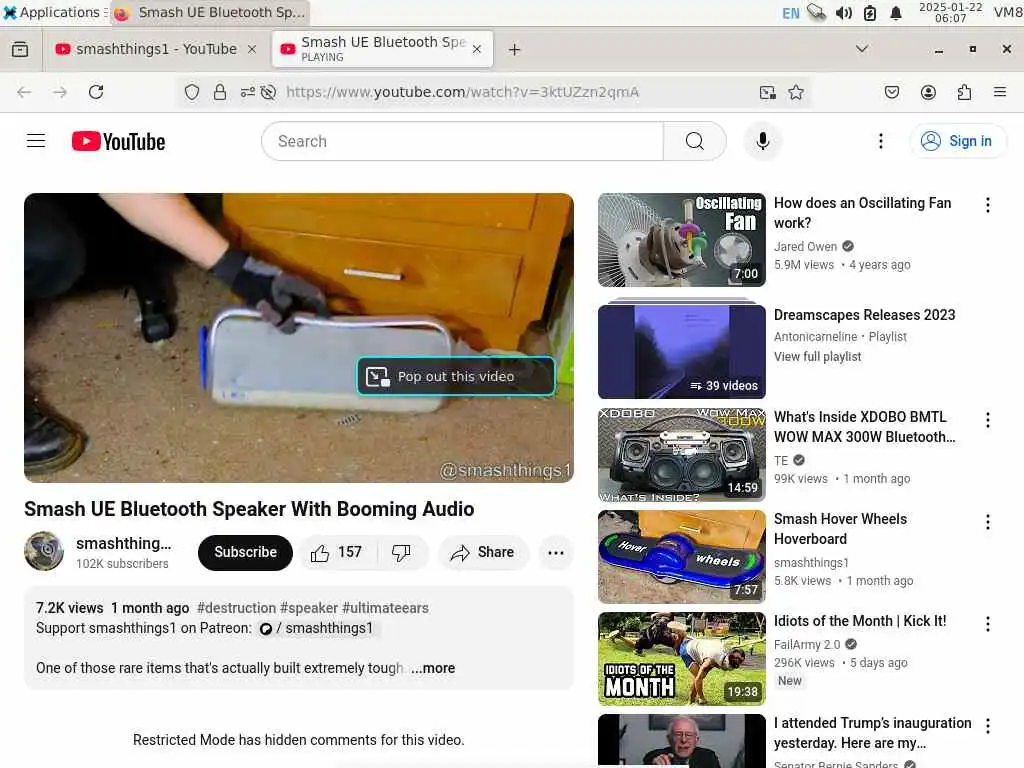1024x768 pixels.
Task: Click the main video player
Action: [298, 338]
